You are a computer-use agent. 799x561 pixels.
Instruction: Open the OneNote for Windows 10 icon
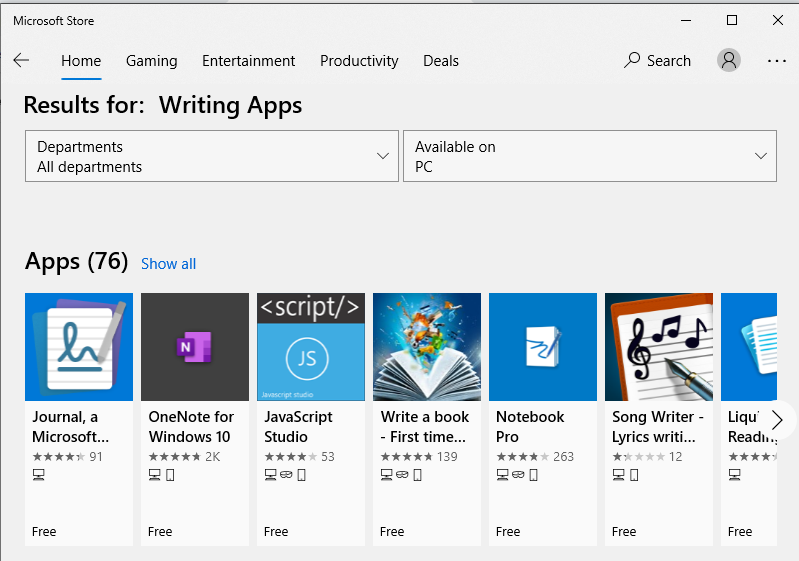click(x=195, y=346)
